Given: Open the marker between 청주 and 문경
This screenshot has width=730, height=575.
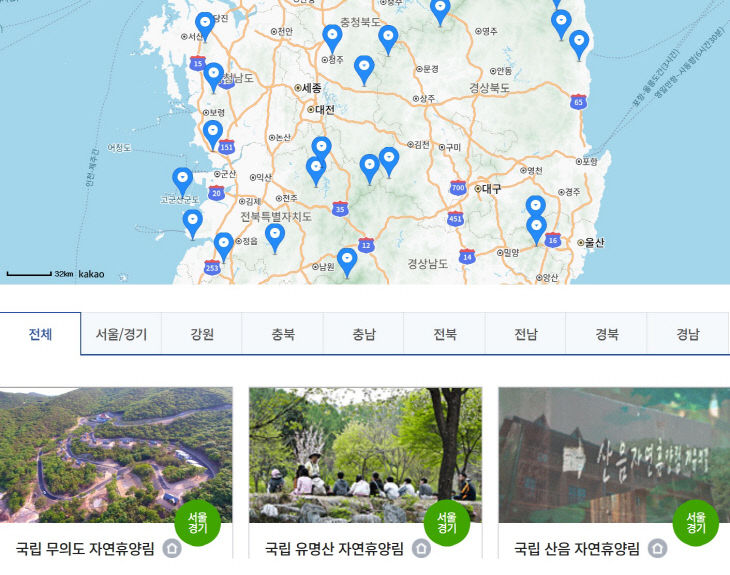Looking at the screenshot, I should pos(364,69).
